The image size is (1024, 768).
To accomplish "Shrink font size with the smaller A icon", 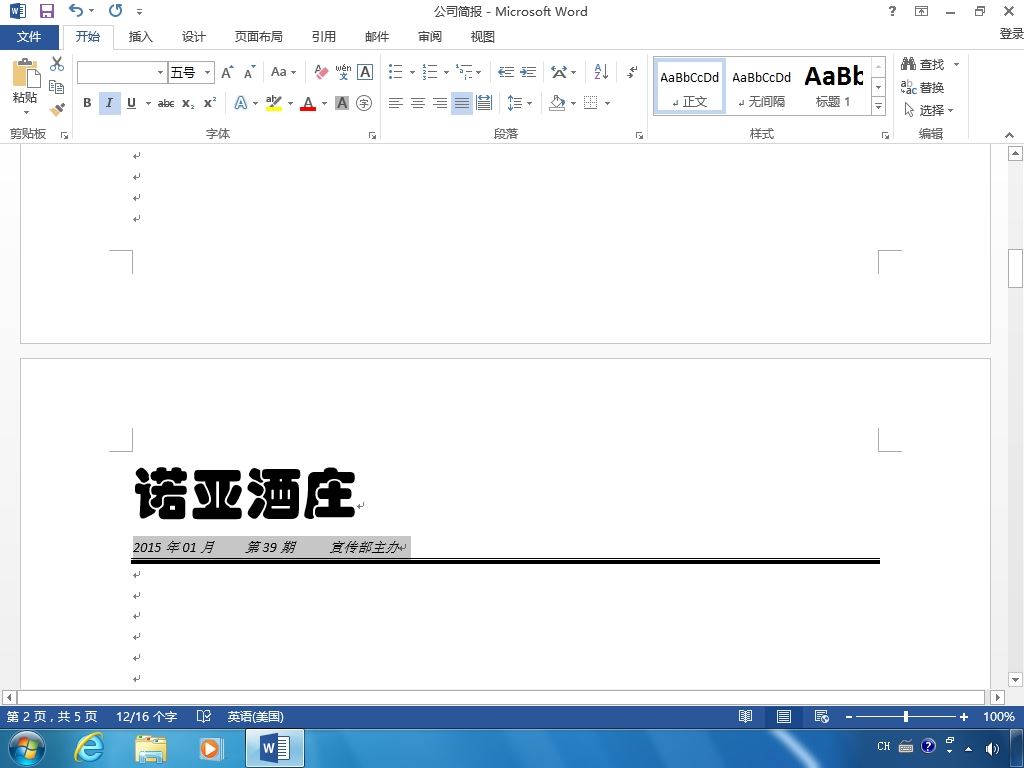I will (249, 72).
